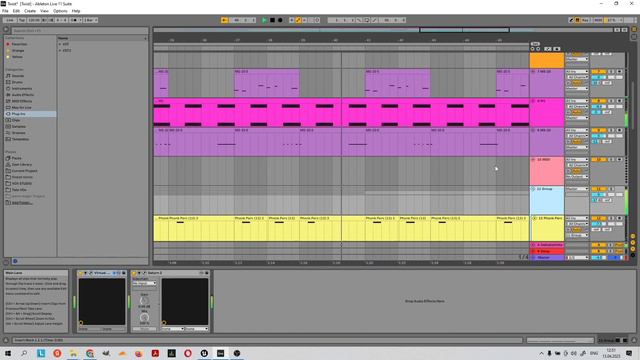This screenshot has width=640, height=360.
Task: Click the browser search field
Action: 80,30
